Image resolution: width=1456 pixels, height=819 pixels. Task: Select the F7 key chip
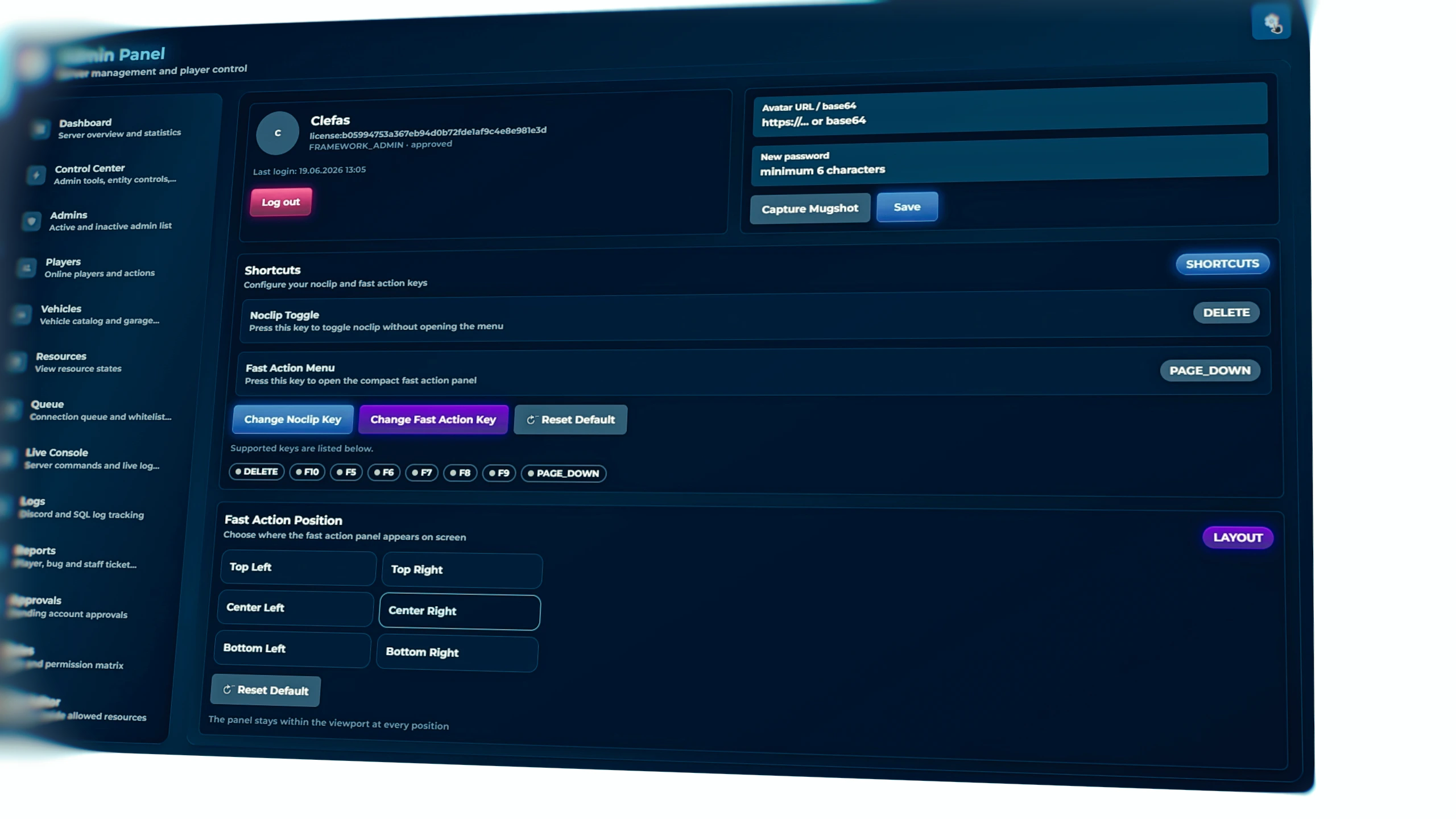(x=421, y=473)
